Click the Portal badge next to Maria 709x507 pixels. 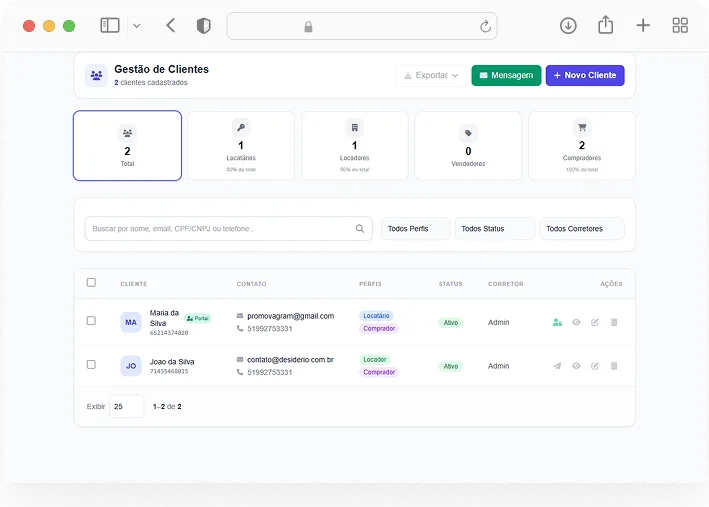(198, 318)
